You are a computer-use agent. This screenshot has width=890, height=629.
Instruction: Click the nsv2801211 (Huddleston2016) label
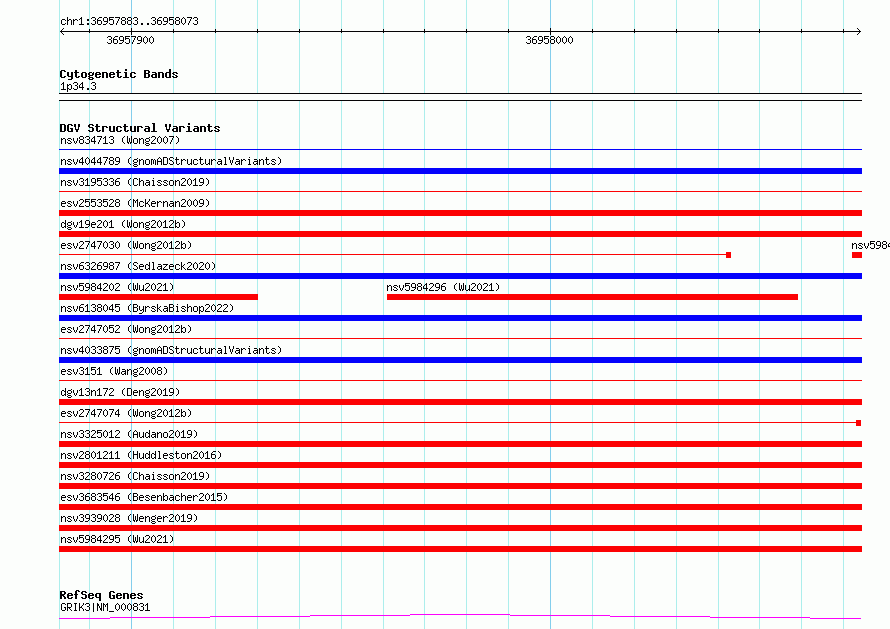click(x=141, y=455)
